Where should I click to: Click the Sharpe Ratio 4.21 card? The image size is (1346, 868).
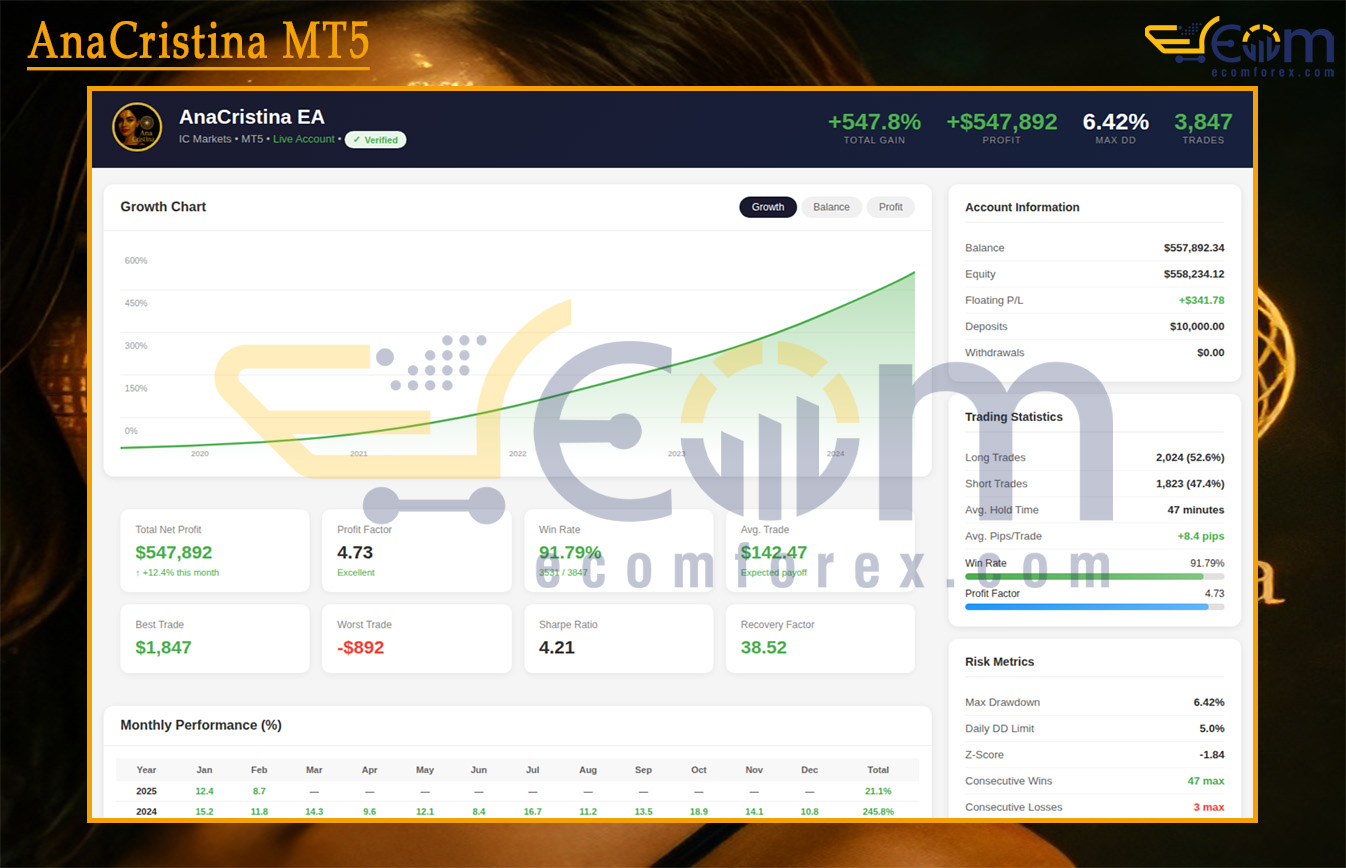coord(618,638)
